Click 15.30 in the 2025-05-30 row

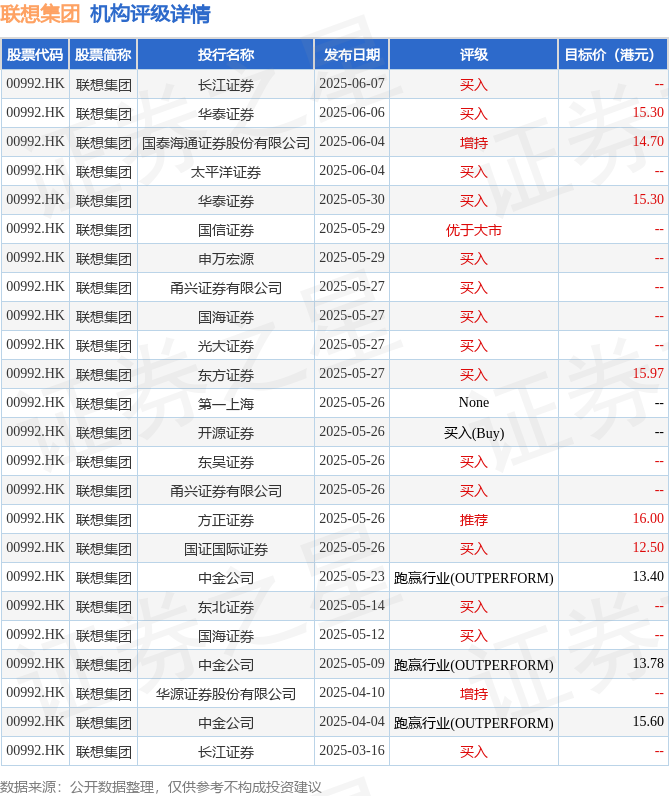click(648, 199)
